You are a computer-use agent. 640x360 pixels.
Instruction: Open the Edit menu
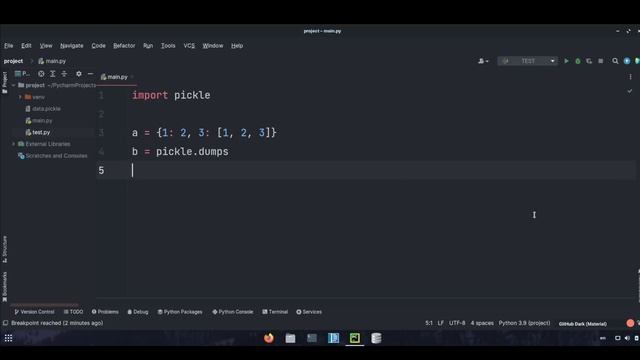pos(26,46)
